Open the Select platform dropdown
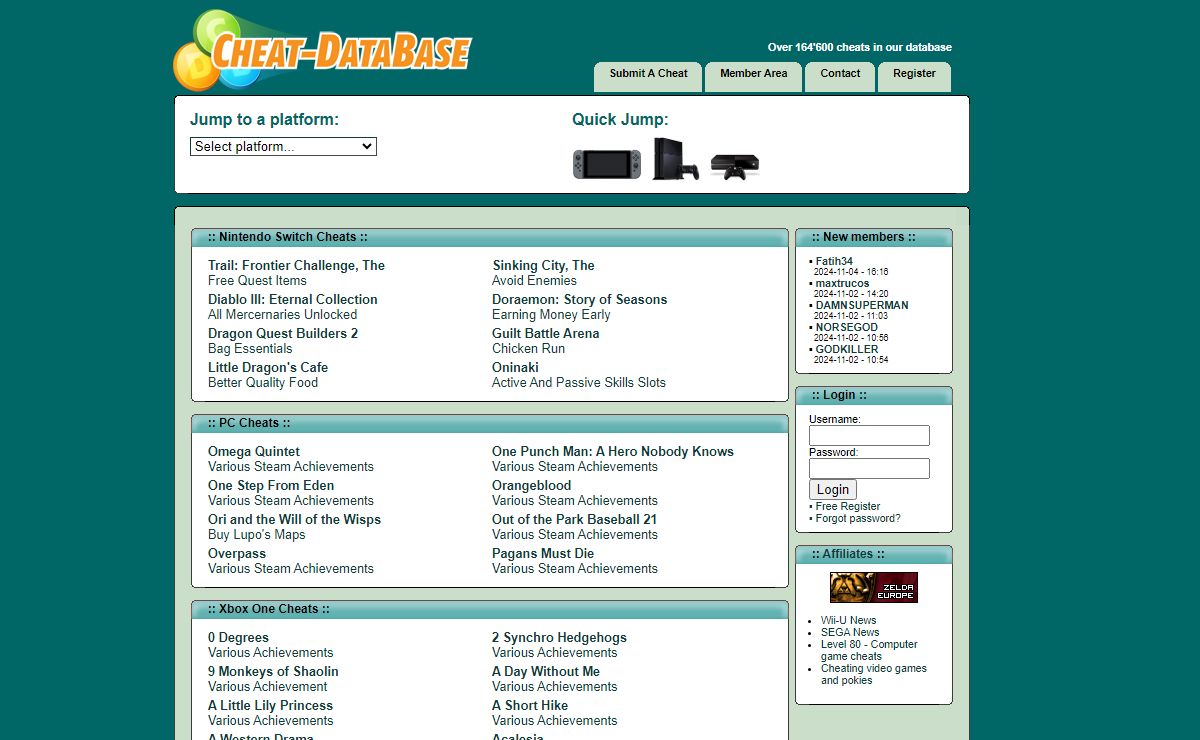 click(x=283, y=146)
